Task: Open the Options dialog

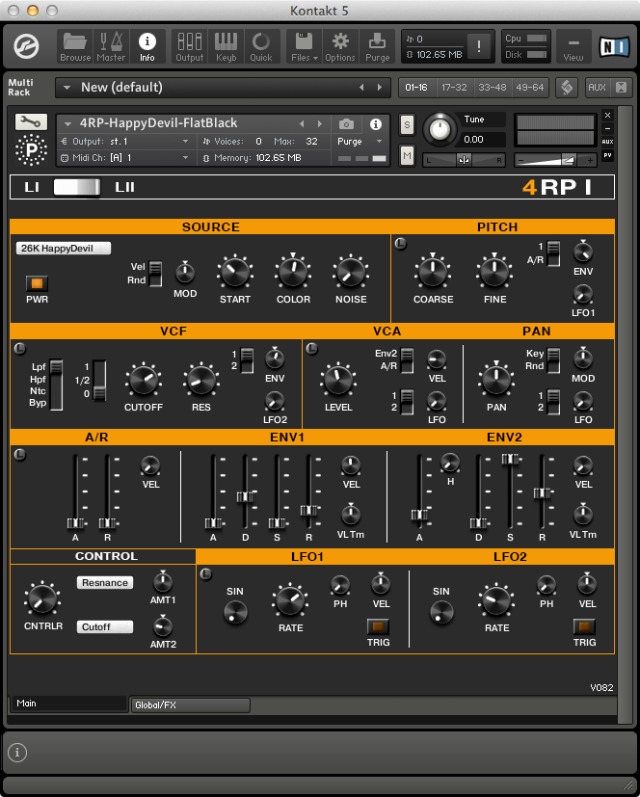Action: pyautogui.click(x=340, y=46)
